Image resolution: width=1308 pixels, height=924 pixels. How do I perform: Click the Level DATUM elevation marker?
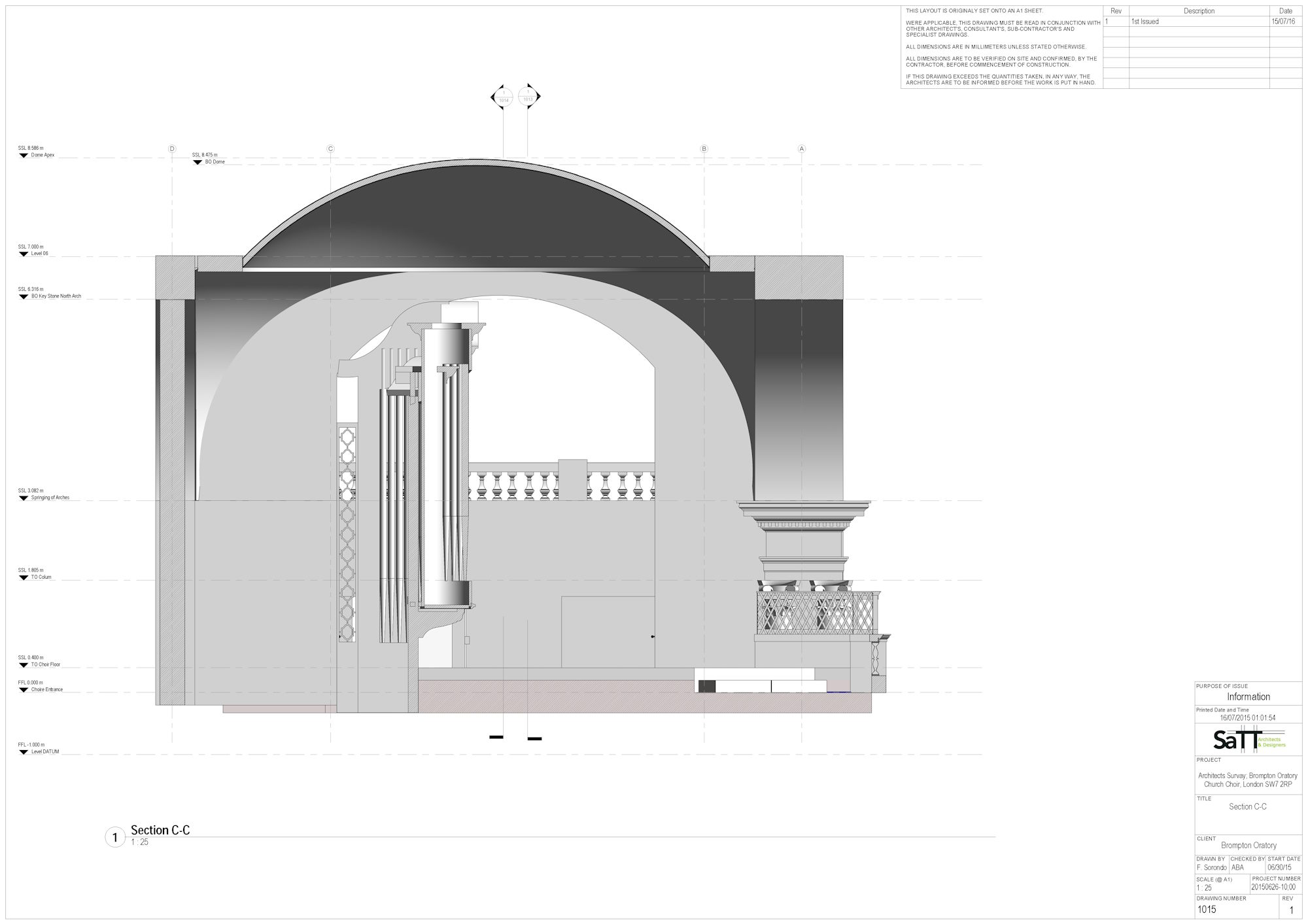(x=24, y=752)
